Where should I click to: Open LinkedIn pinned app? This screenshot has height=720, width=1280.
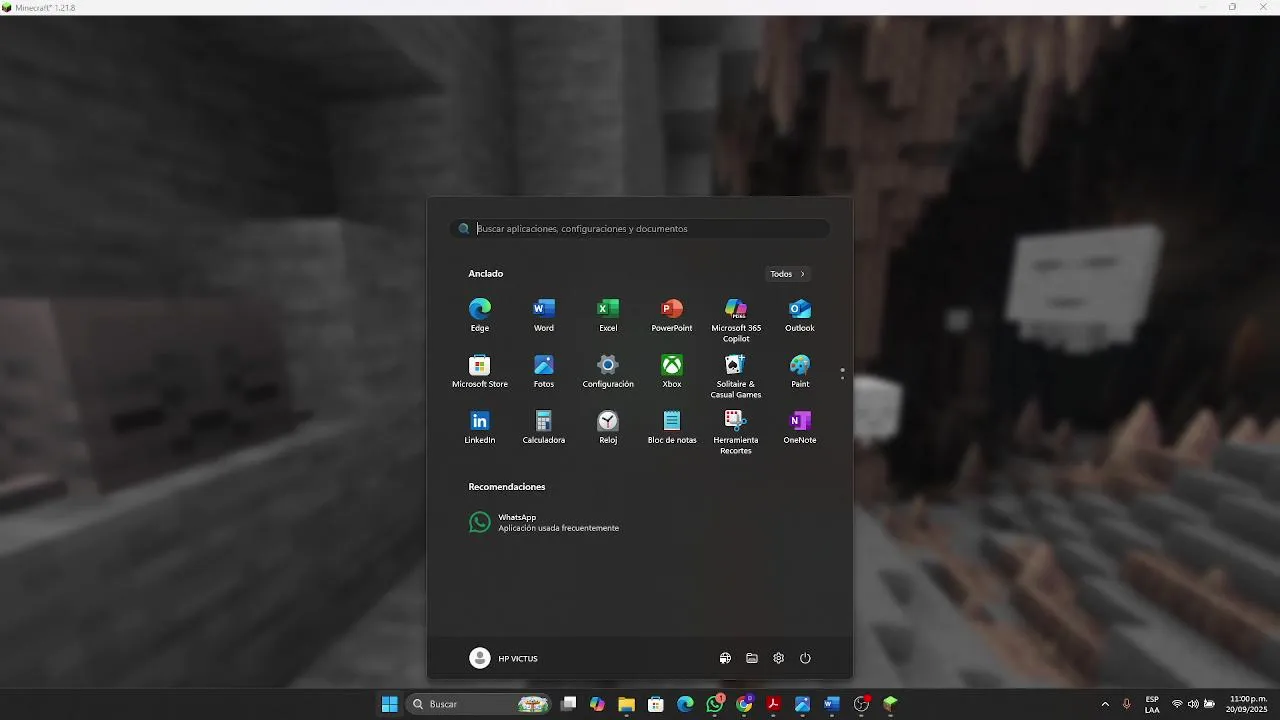coord(480,427)
